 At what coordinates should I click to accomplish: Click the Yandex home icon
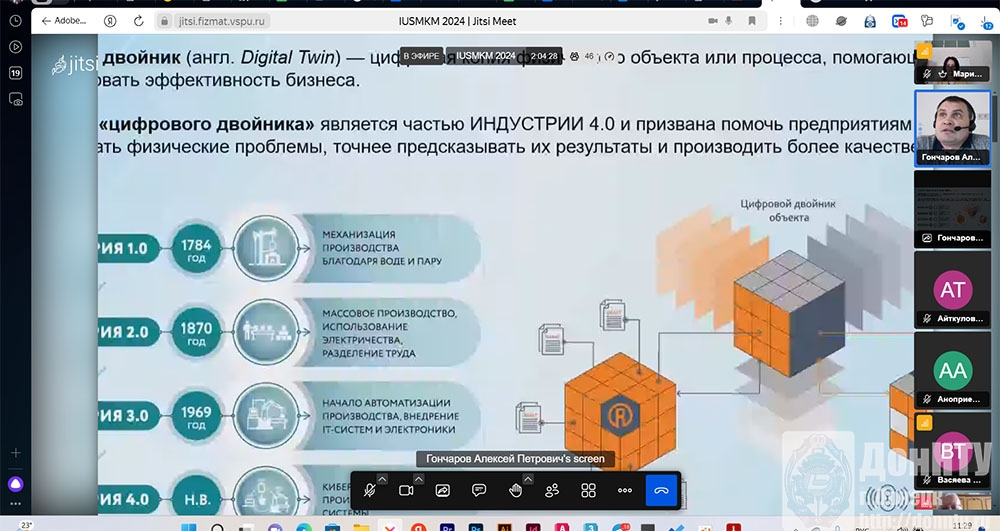coord(110,21)
